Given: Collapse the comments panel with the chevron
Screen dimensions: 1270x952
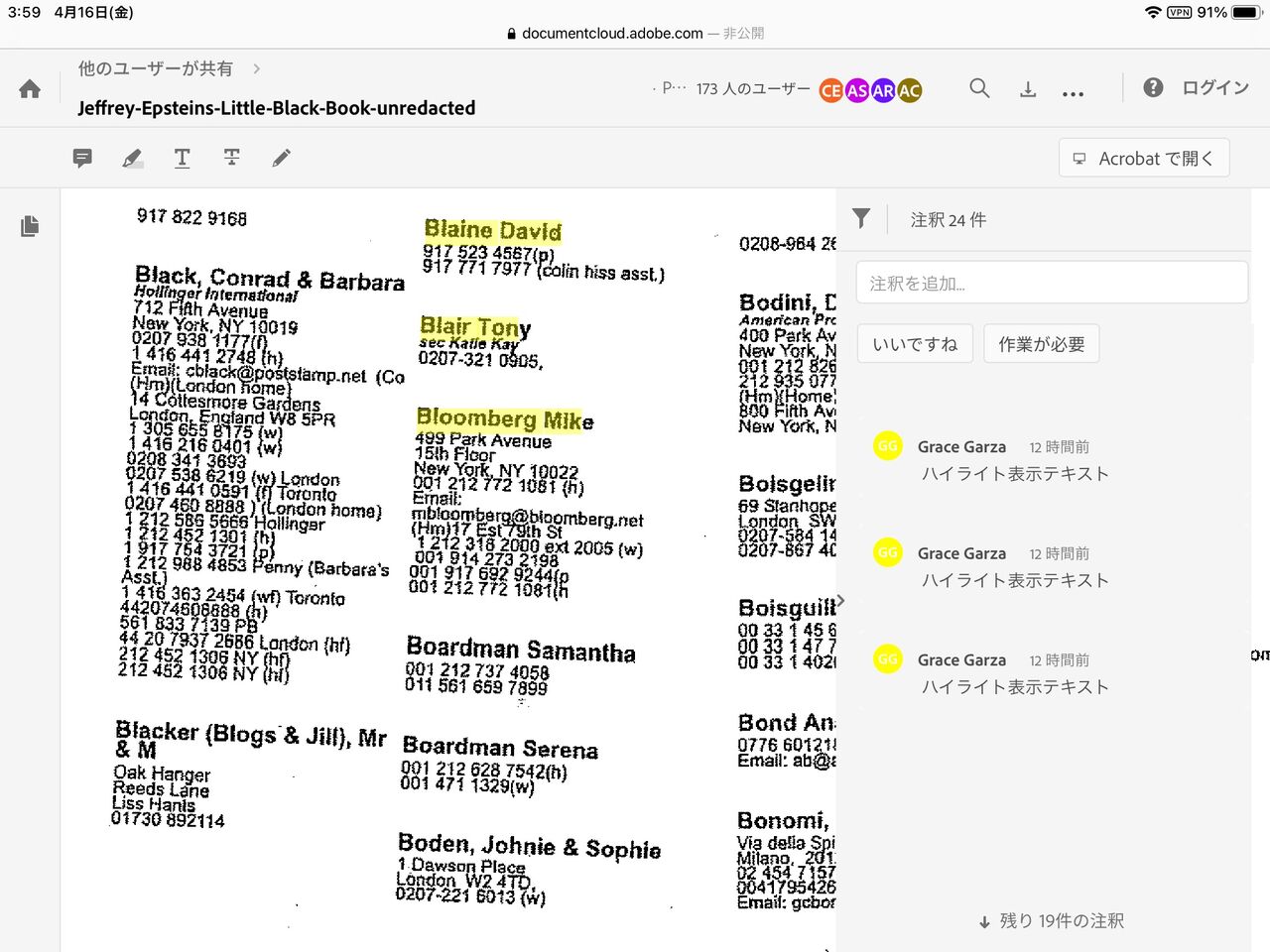Looking at the screenshot, I should click(x=841, y=601).
